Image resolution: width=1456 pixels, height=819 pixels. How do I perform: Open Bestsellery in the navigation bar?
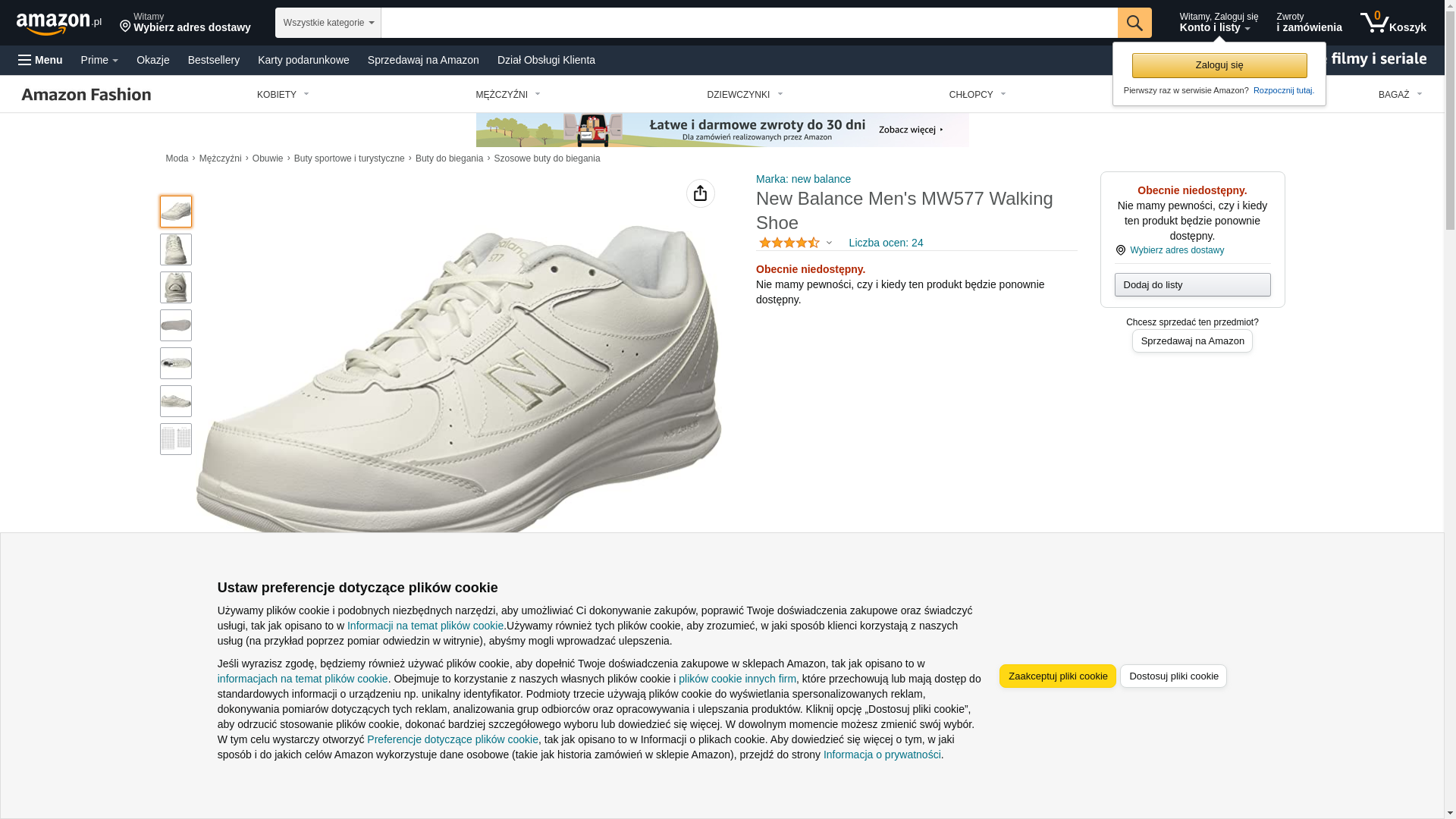(214, 60)
